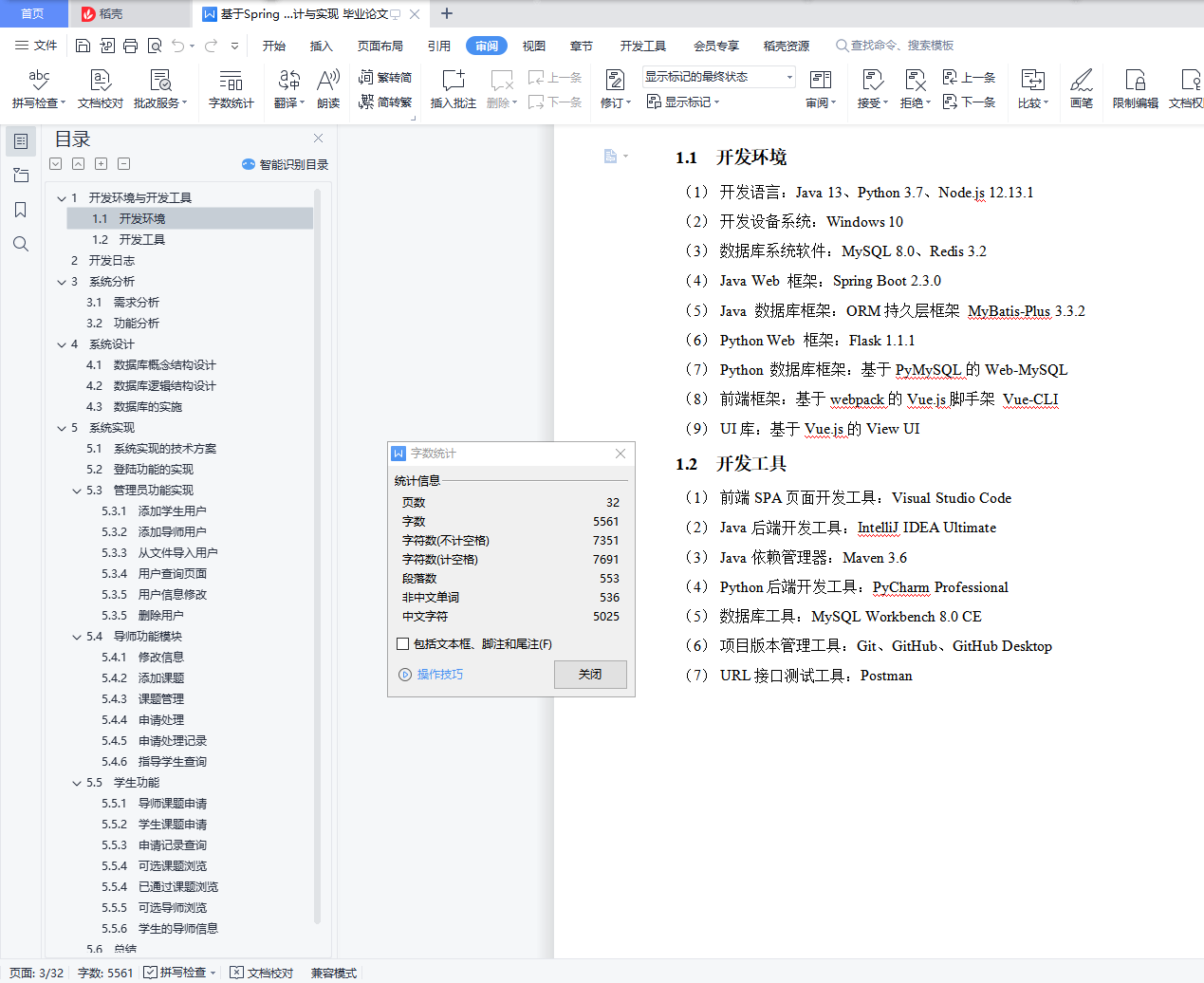This screenshot has height=983, width=1204.
Task: Open restrict editing (限制编辑)
Action: (x=1135, y=89)
